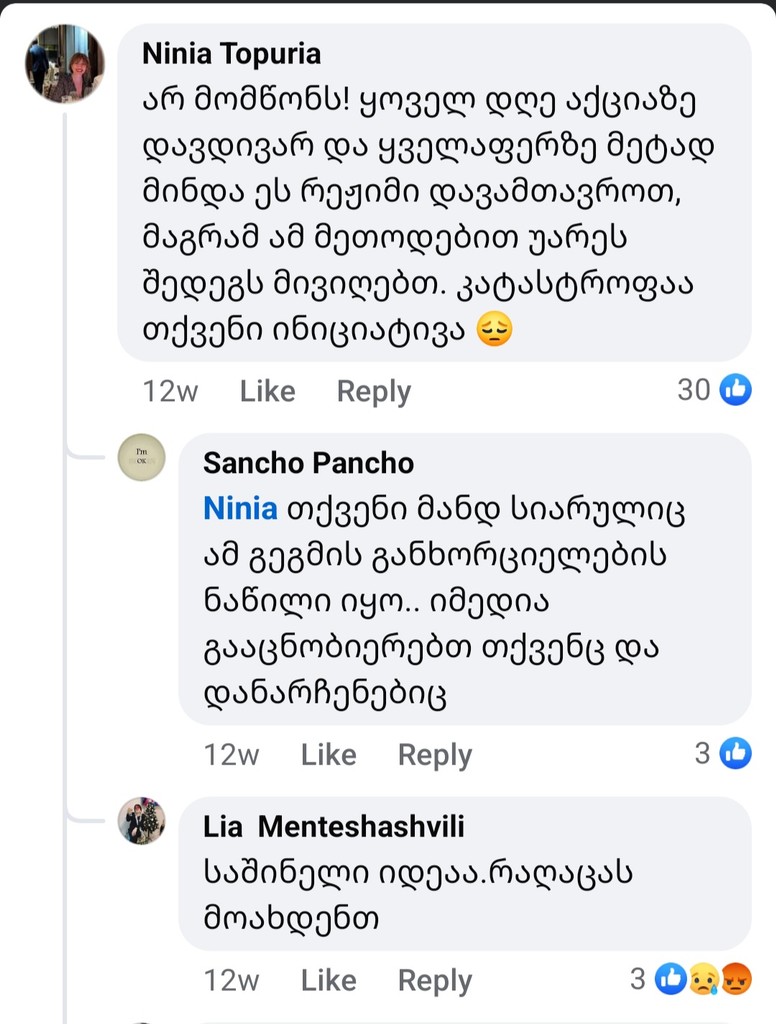The height and width of the screenshot is (1024, 776).
Task: Reply to Sancho Pancho's comment
Action: tap(434, 754)
